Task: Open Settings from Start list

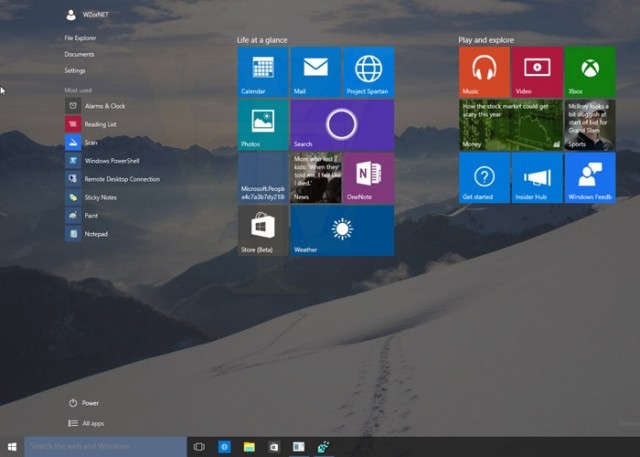Action: click(x=75, y=71)
